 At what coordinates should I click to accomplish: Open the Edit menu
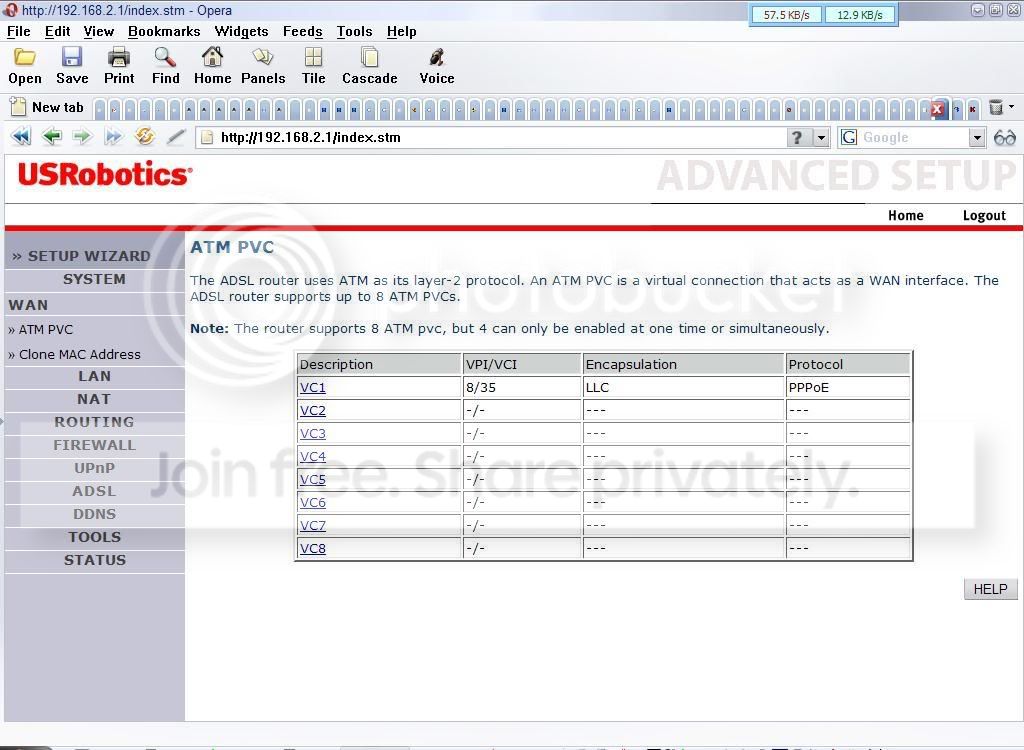pyautogui.click(x=57, y=31)
